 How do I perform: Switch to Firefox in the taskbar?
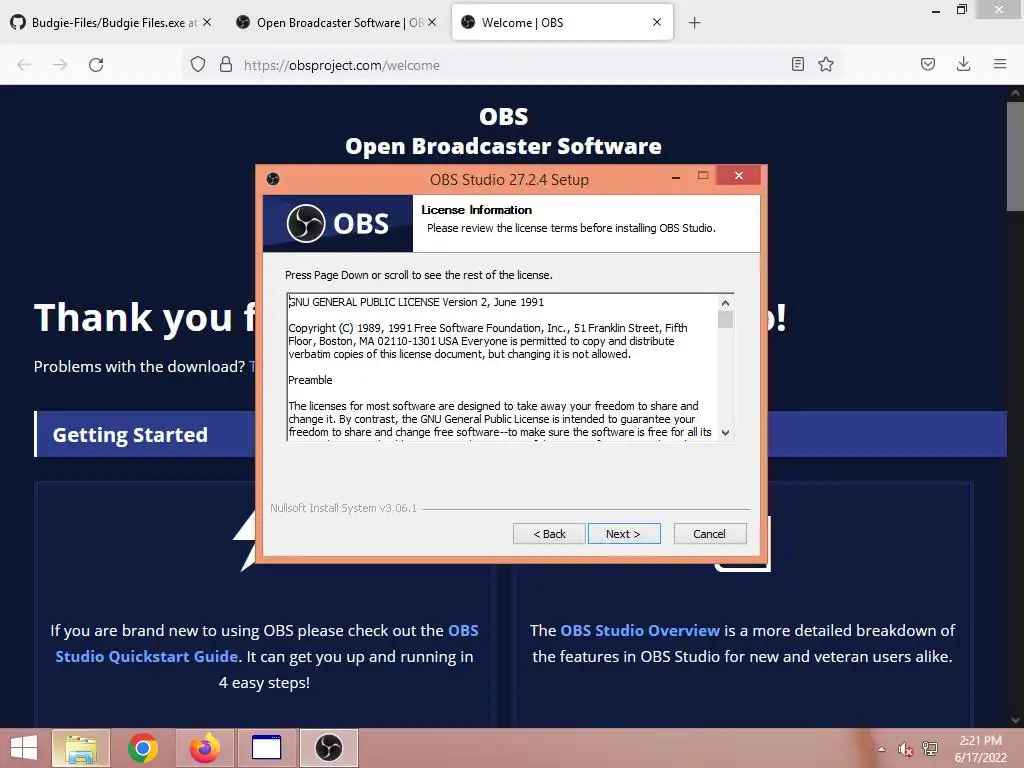pos(204,748)
